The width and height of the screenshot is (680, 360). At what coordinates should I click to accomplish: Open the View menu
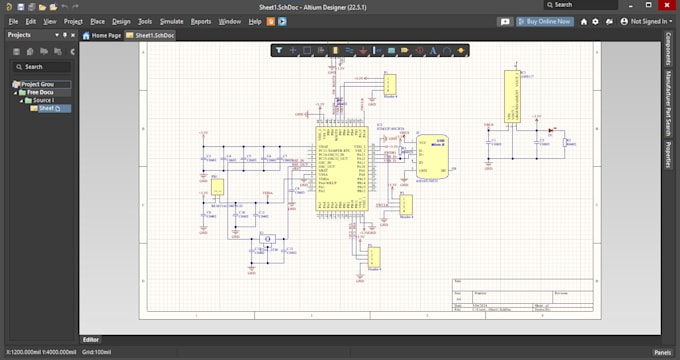tap(50, 21)
